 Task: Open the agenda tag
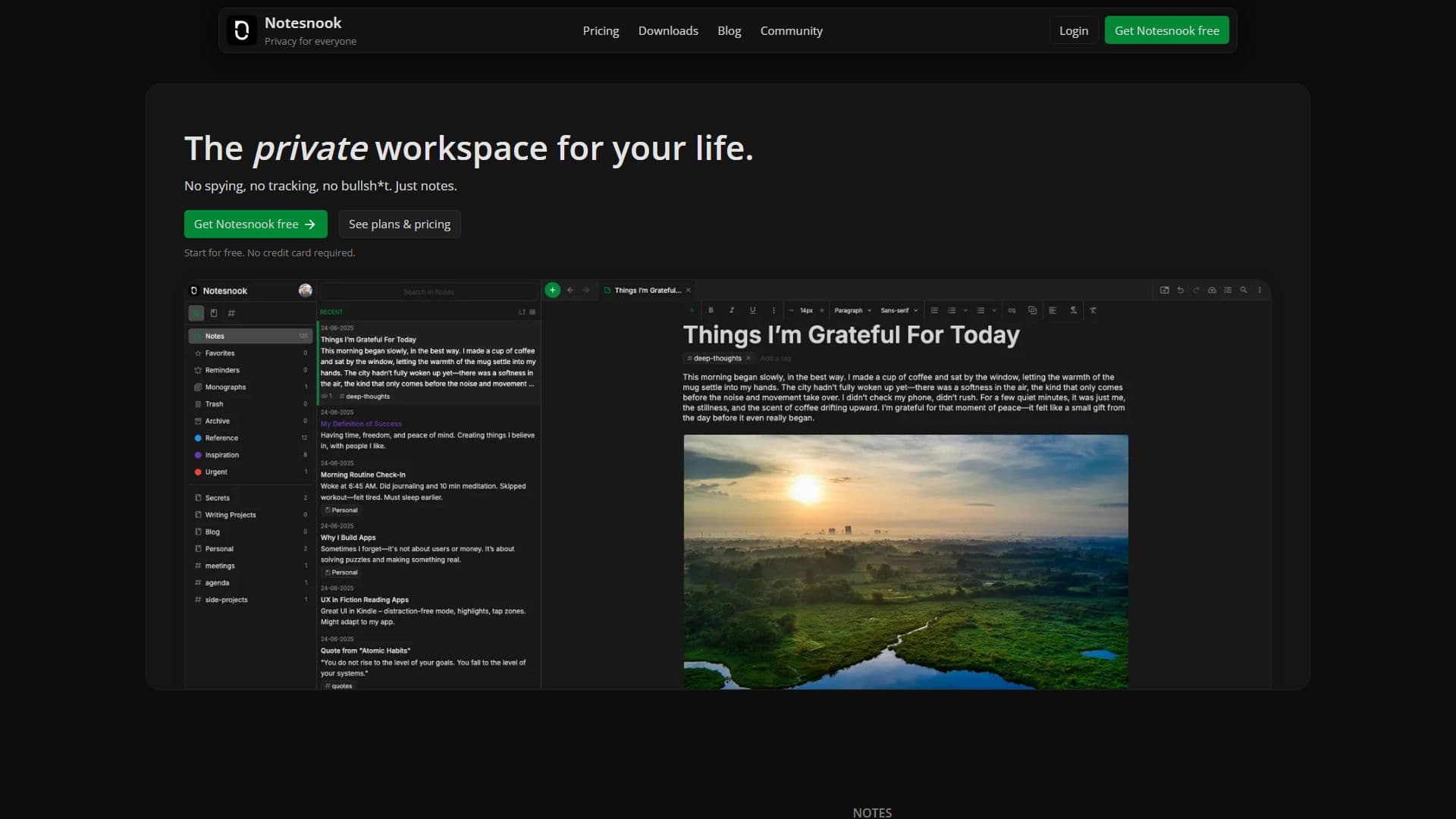tap(250, 583)
